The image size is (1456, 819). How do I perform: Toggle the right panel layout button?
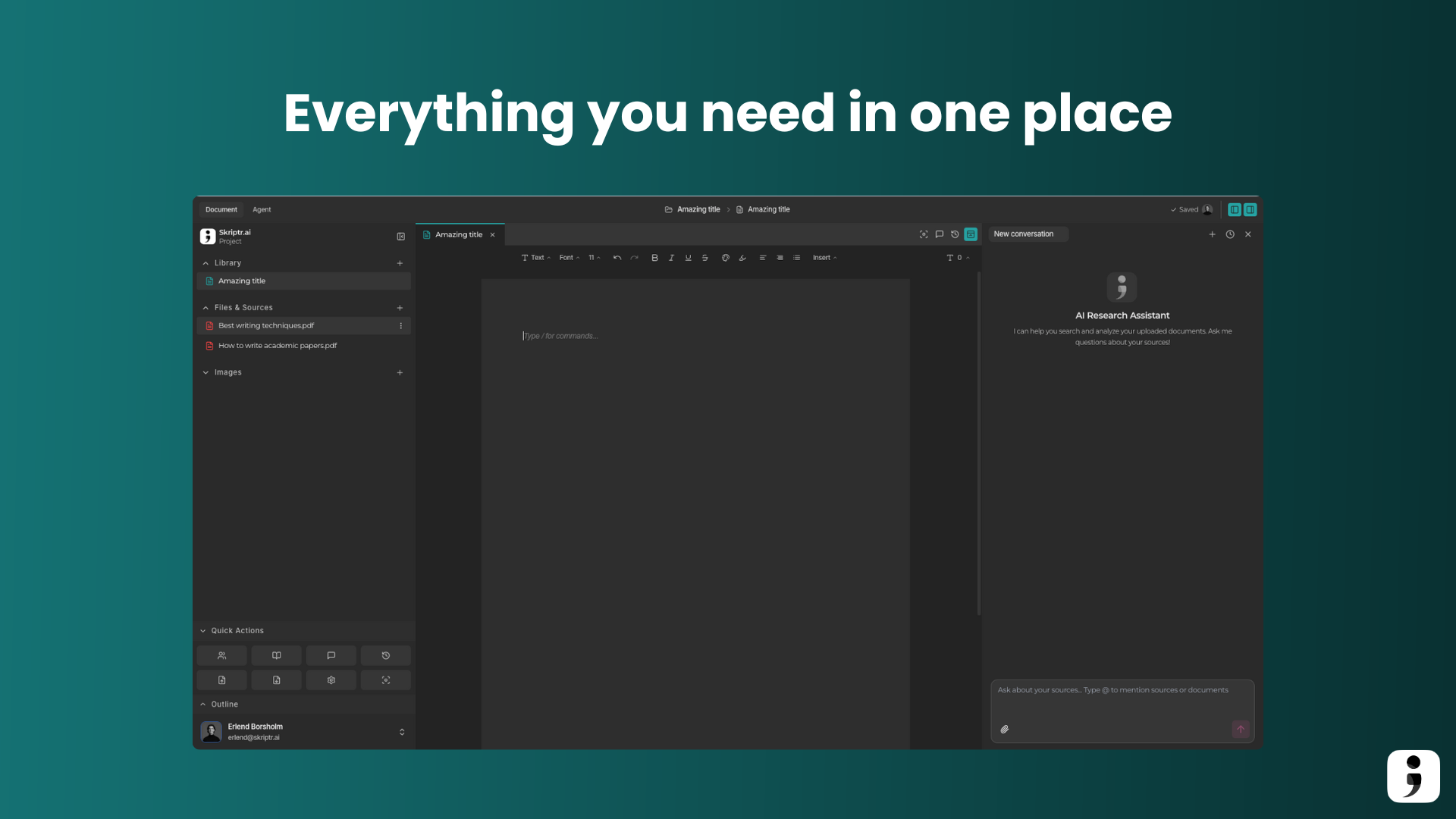tap(1250, 209)
